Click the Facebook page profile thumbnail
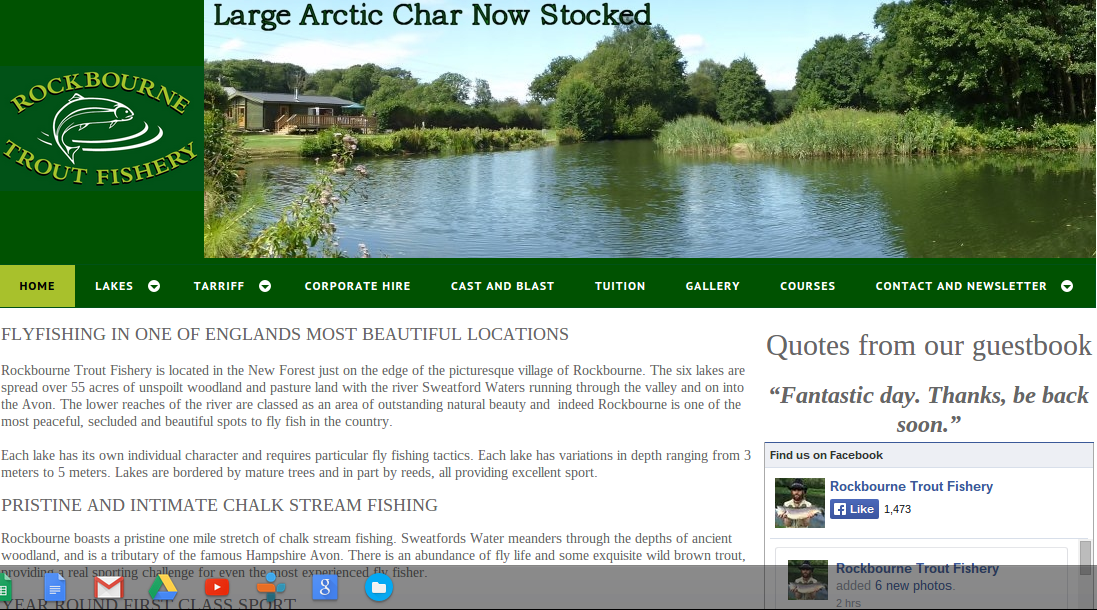Screen dimensions: 1097x610 pyautogui.click(x=800, y=502)
